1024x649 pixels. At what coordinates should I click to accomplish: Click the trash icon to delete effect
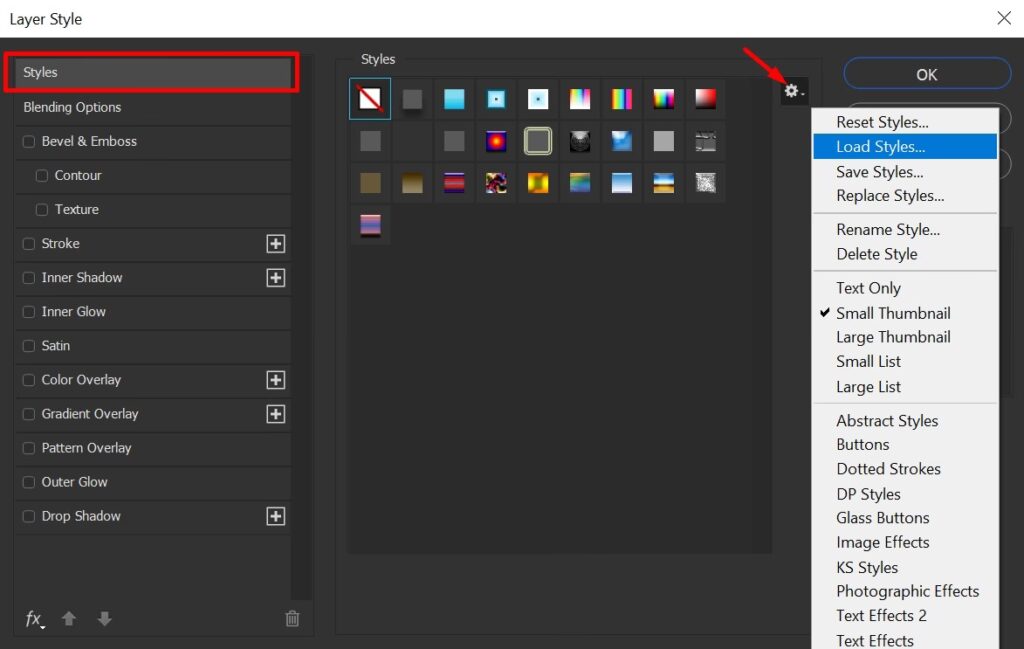tap(292, 619)
